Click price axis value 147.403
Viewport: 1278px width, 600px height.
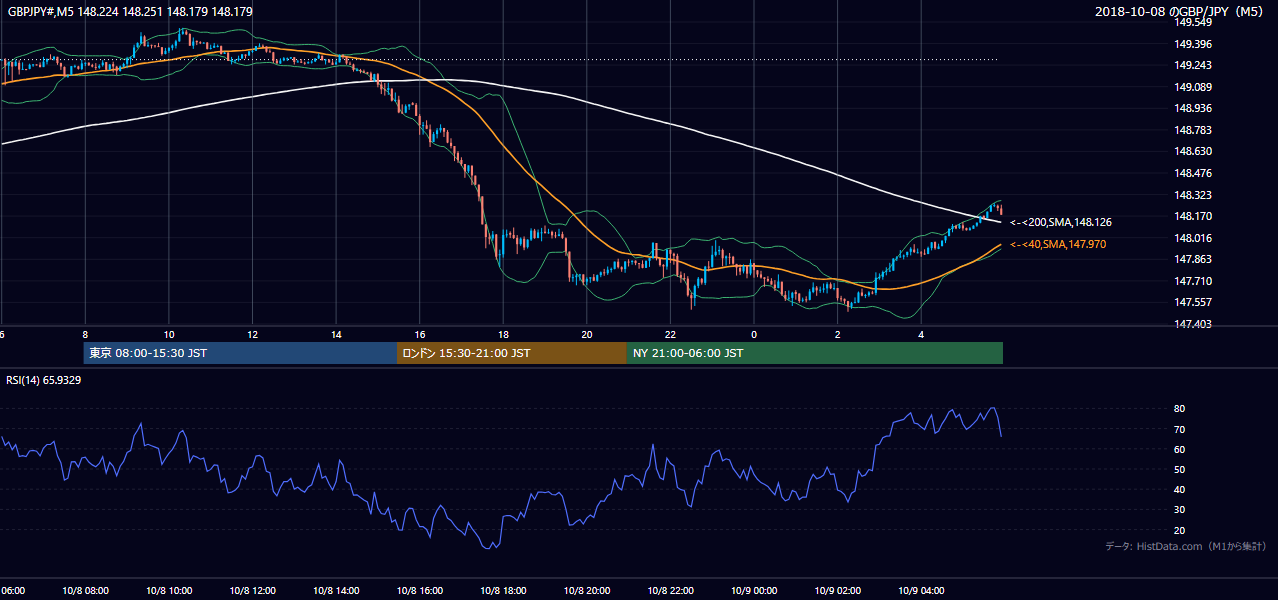click(1193, 324)
